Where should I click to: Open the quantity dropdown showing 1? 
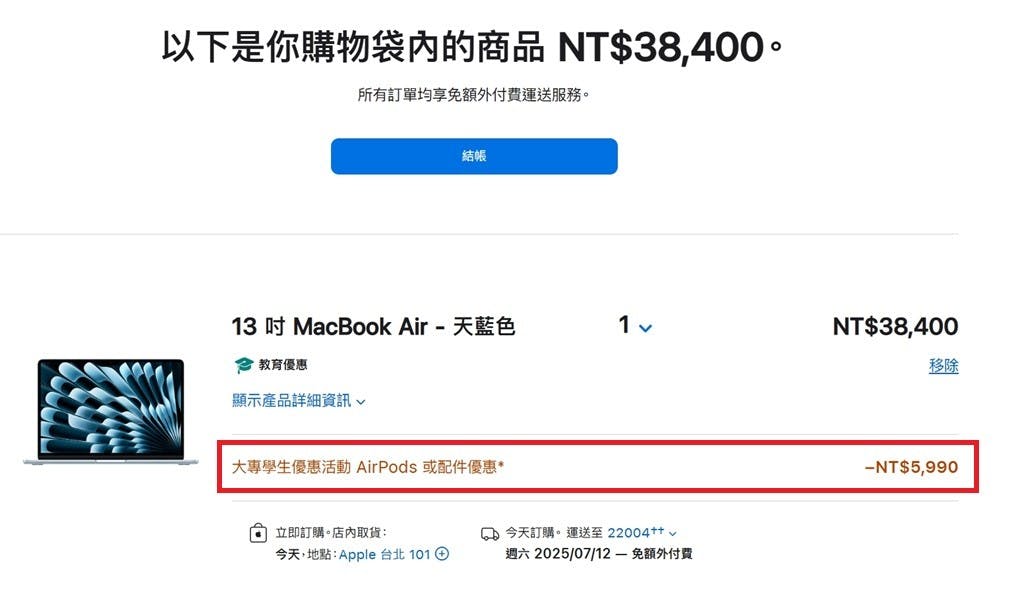coord(635,325)
